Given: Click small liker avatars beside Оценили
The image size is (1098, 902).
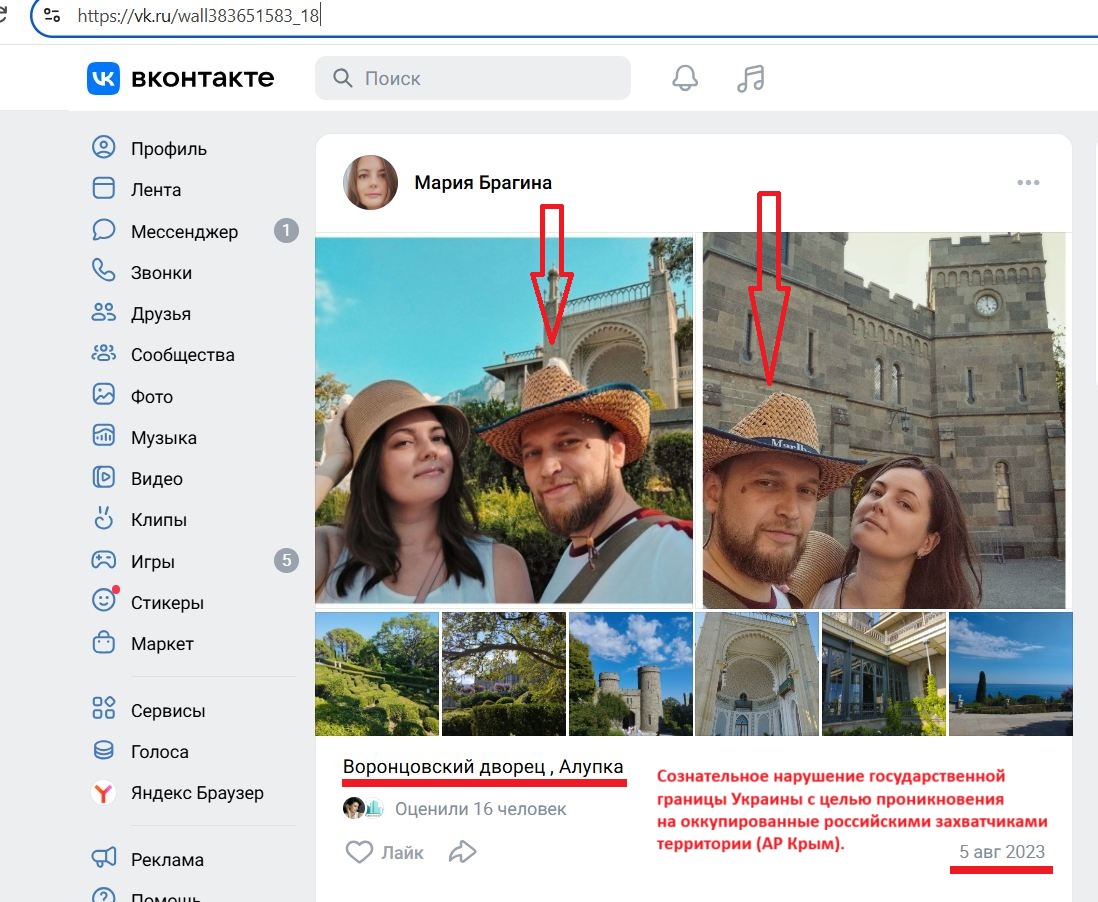Looking at the screenshot, I should tap(364, 808).
